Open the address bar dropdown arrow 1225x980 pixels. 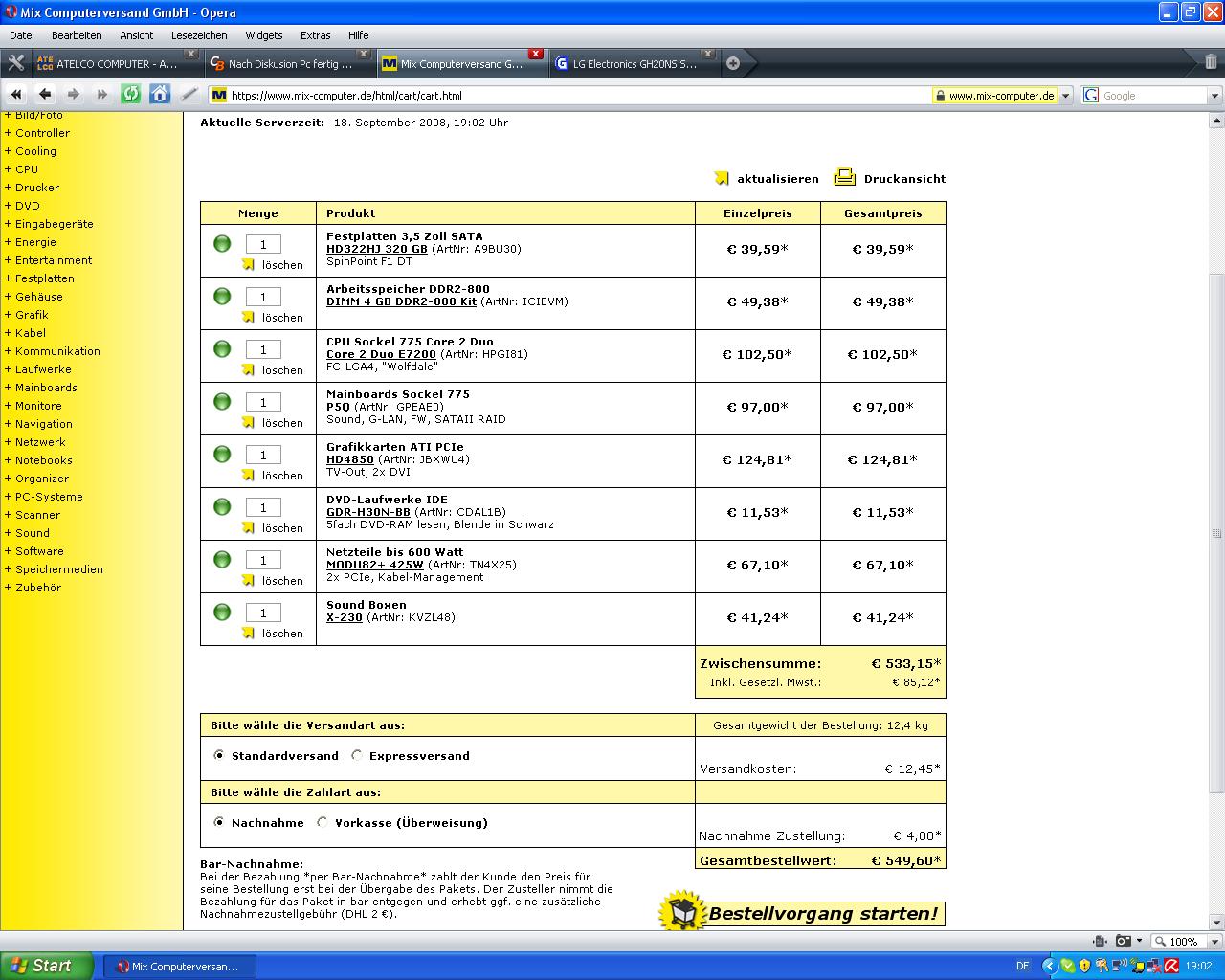click(1067, 96)
